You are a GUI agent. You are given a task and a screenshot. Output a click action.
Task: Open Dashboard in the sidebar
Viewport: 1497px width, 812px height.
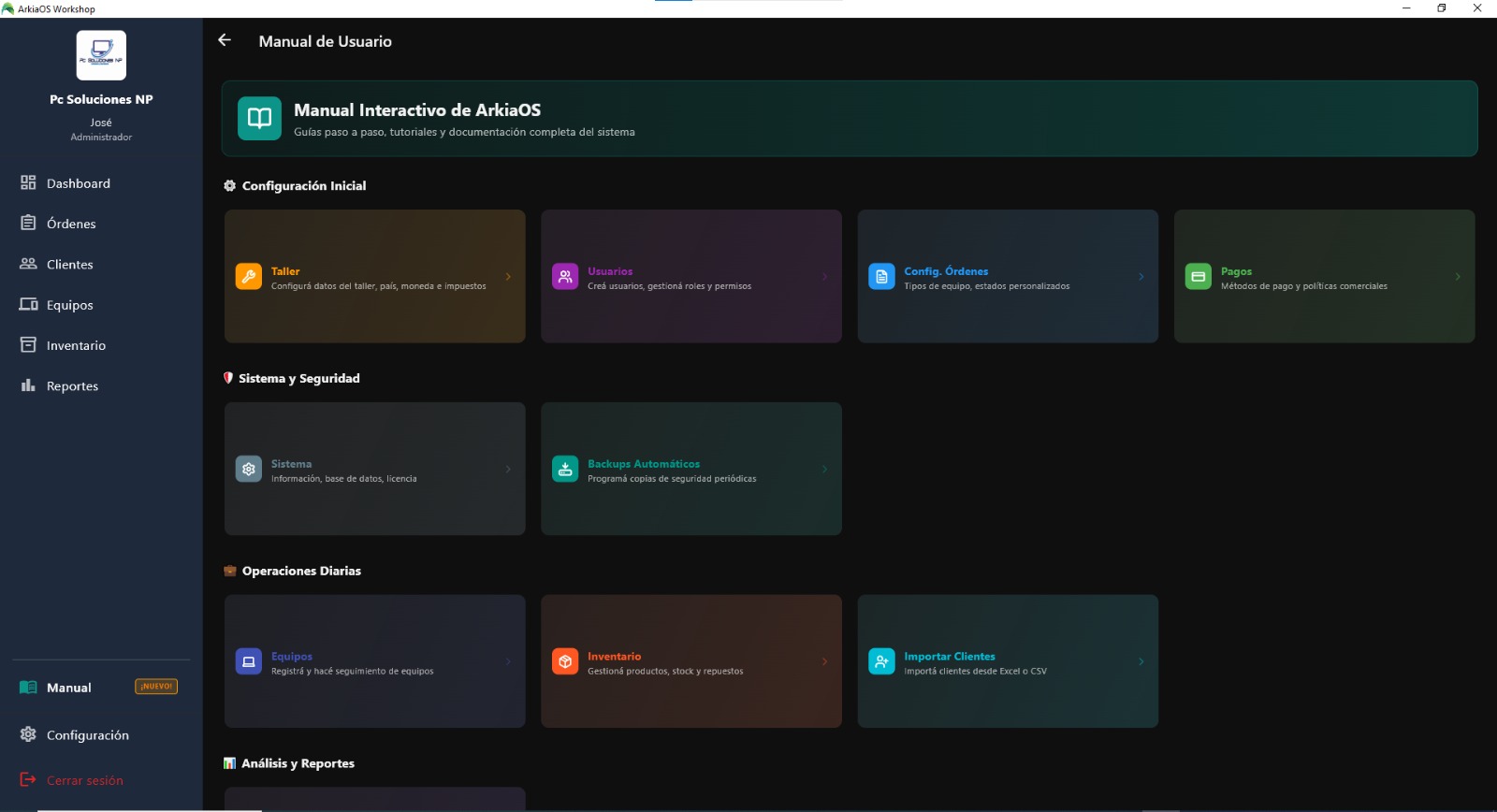click(x=78, y=183)
